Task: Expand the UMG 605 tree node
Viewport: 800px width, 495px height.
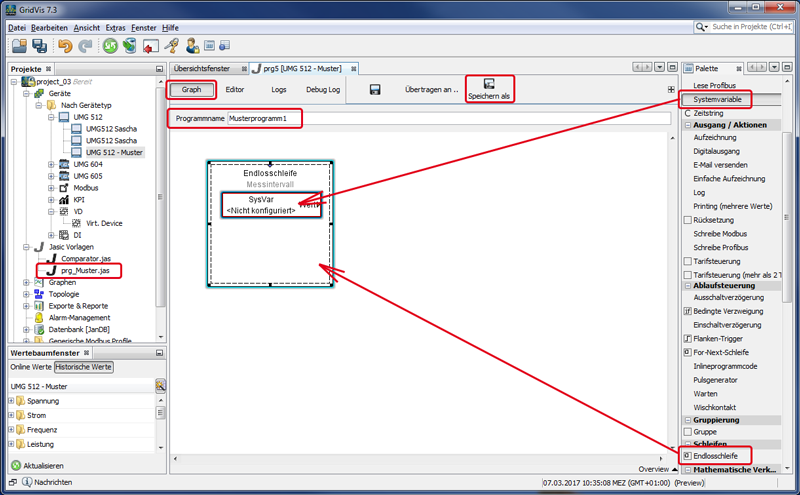Action: 51,176
